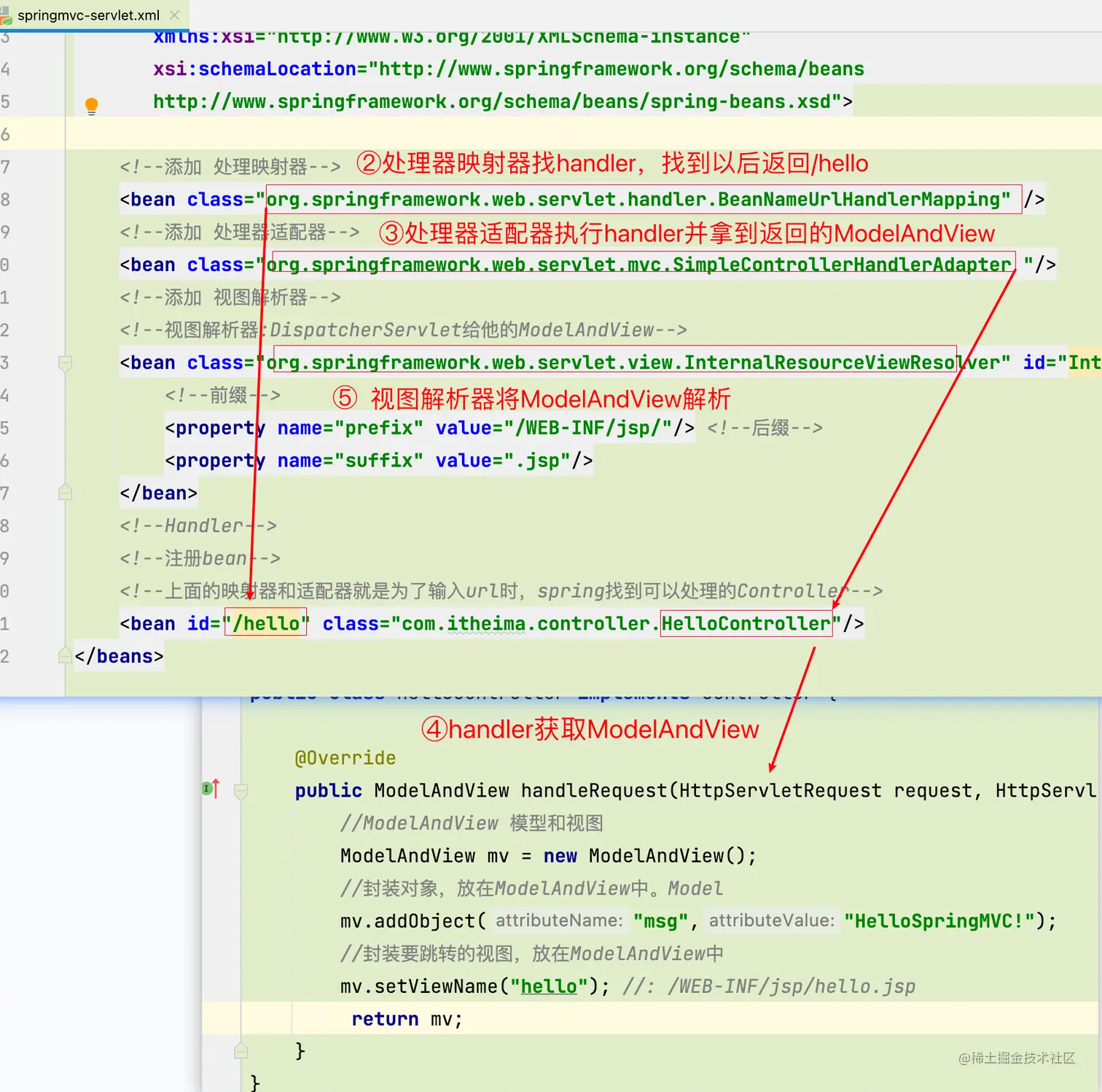Image resolution: width=1102 pixels, height=1092 pixels.
Task: Click the HttpServletRequest parameter type
Action: pyautogui.click(x=780, y=791)
